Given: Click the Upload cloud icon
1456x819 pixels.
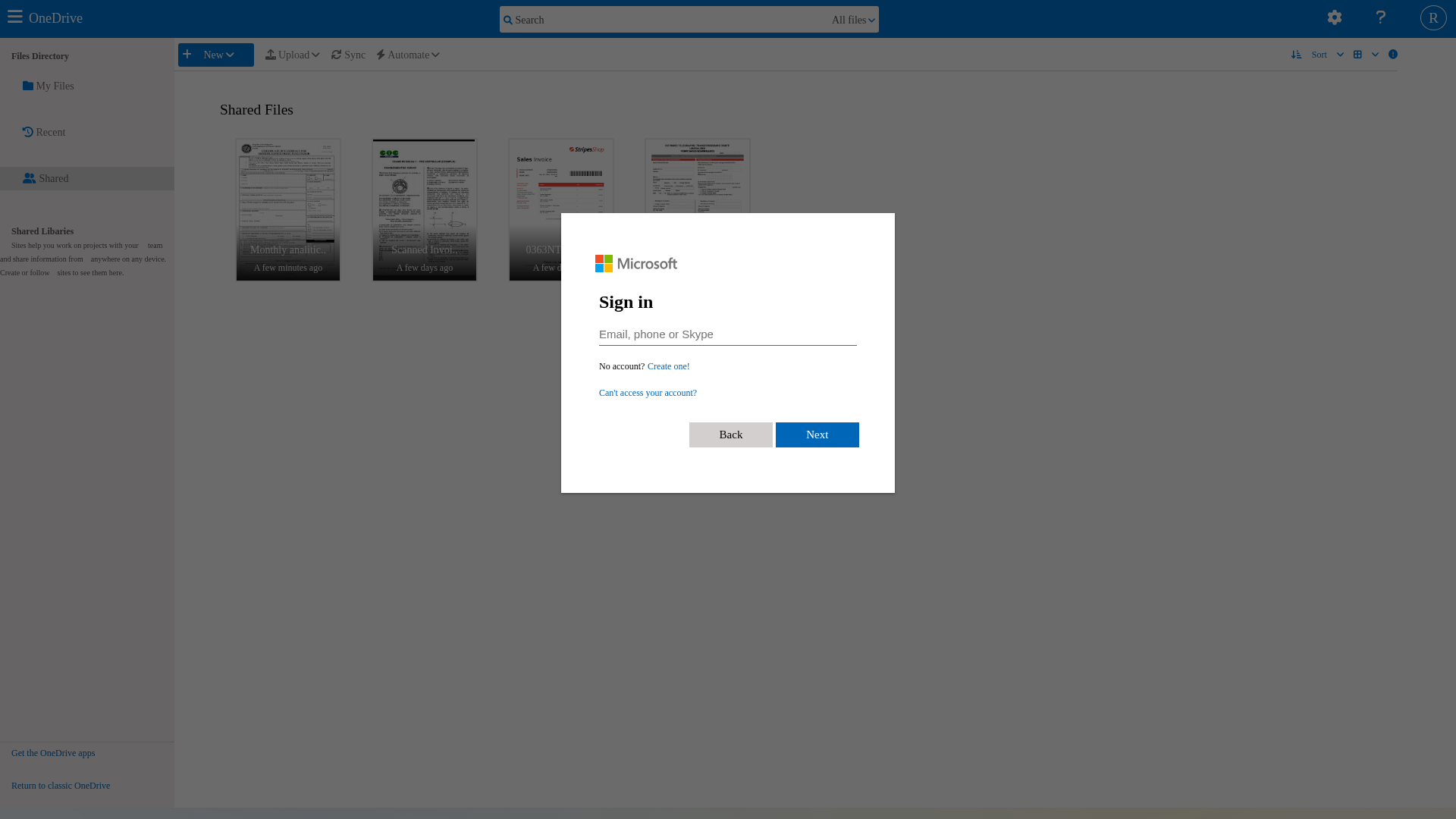Looking at the screenshot, I should [271, 55].
